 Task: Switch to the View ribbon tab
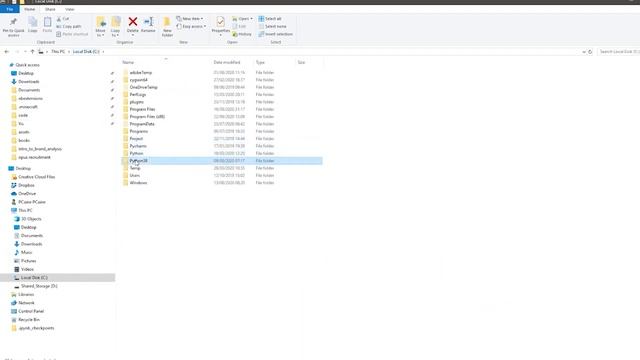[x=70, y=9]
